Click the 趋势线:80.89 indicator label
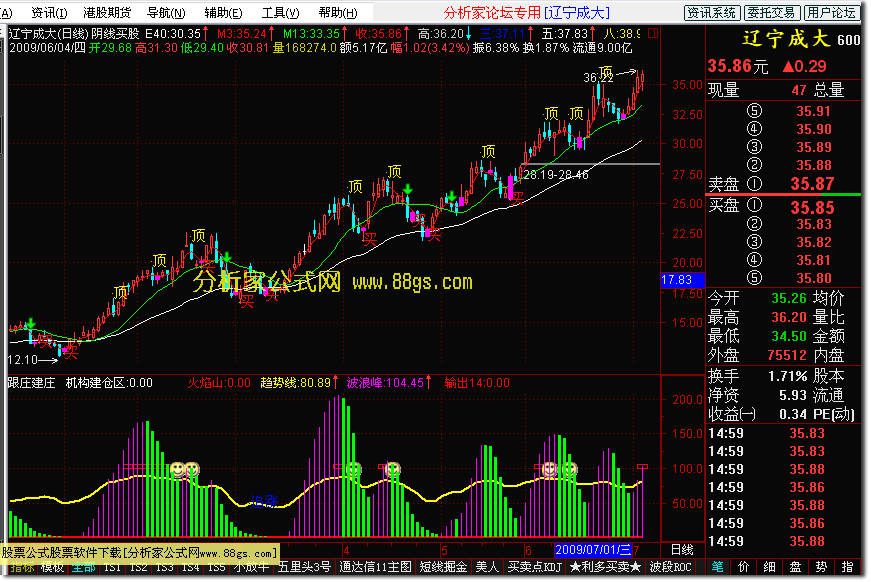The width and height of the screenshot is (871, 582). coord(296,383)
